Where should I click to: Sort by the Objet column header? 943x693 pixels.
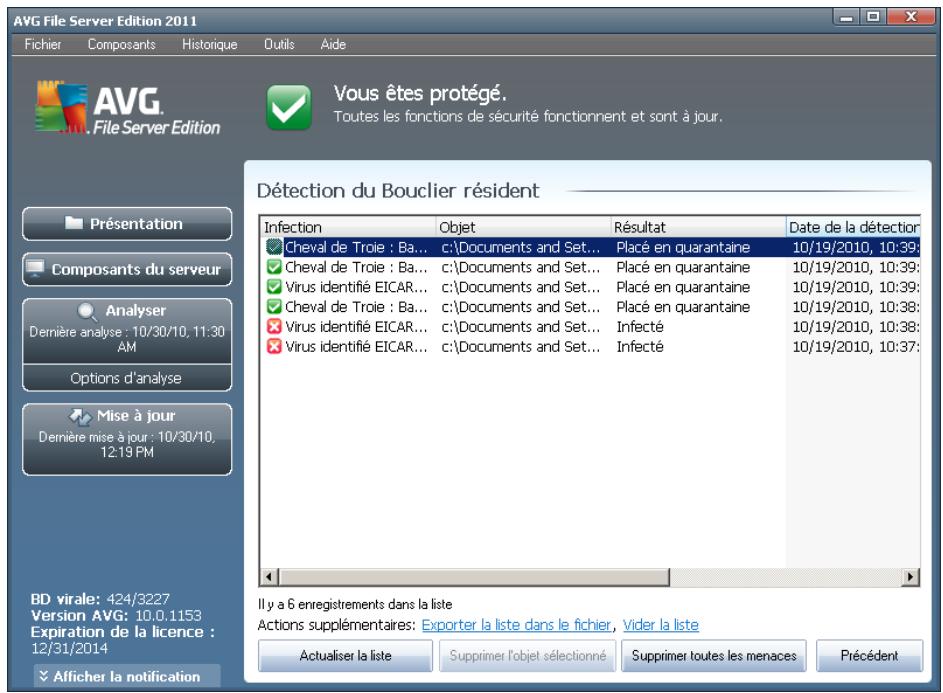pos(523,227)
